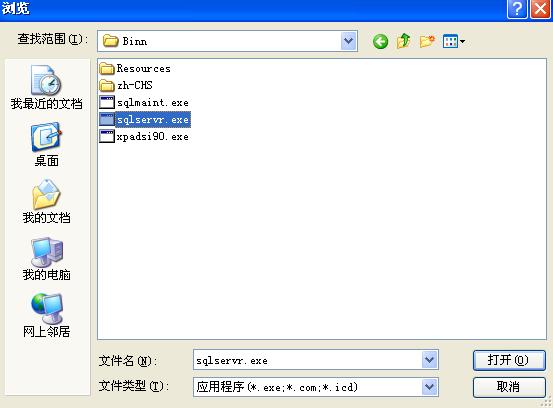This screenshot has height=408, width=553.
Task: Go back with the green arrow icon
Action: 380,42
